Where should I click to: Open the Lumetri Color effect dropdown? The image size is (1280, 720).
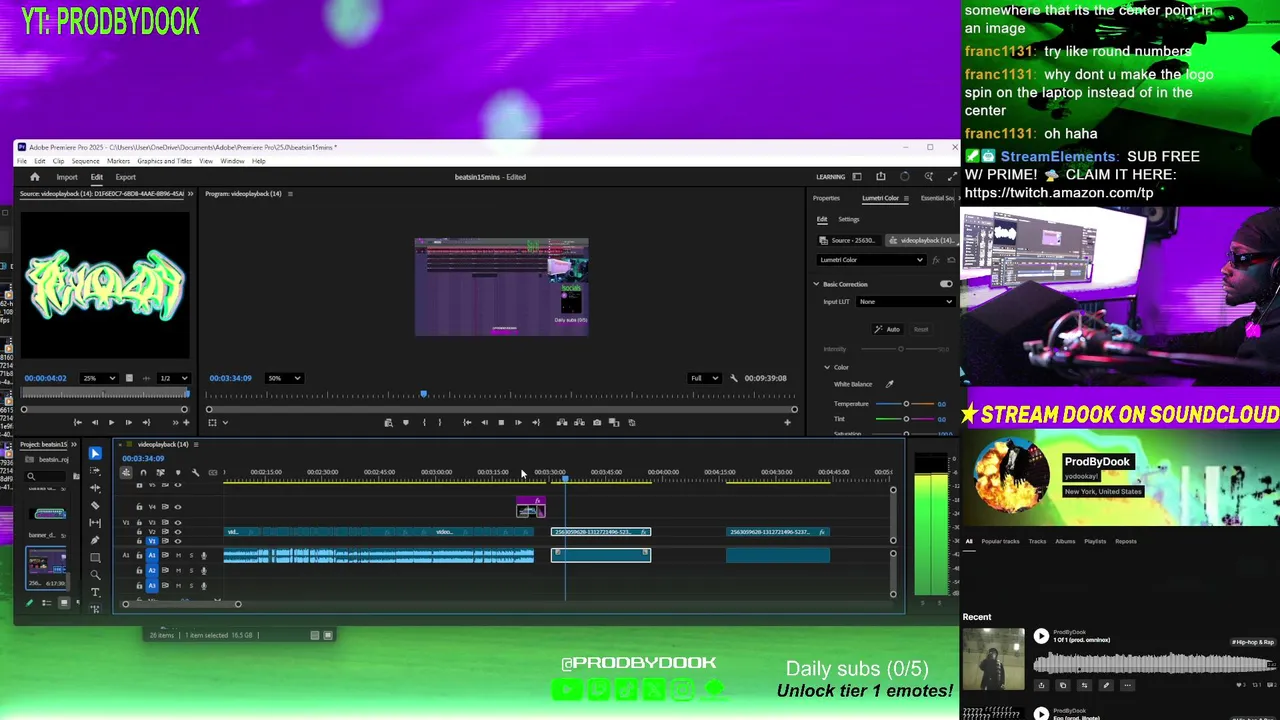tap(871, 260)
